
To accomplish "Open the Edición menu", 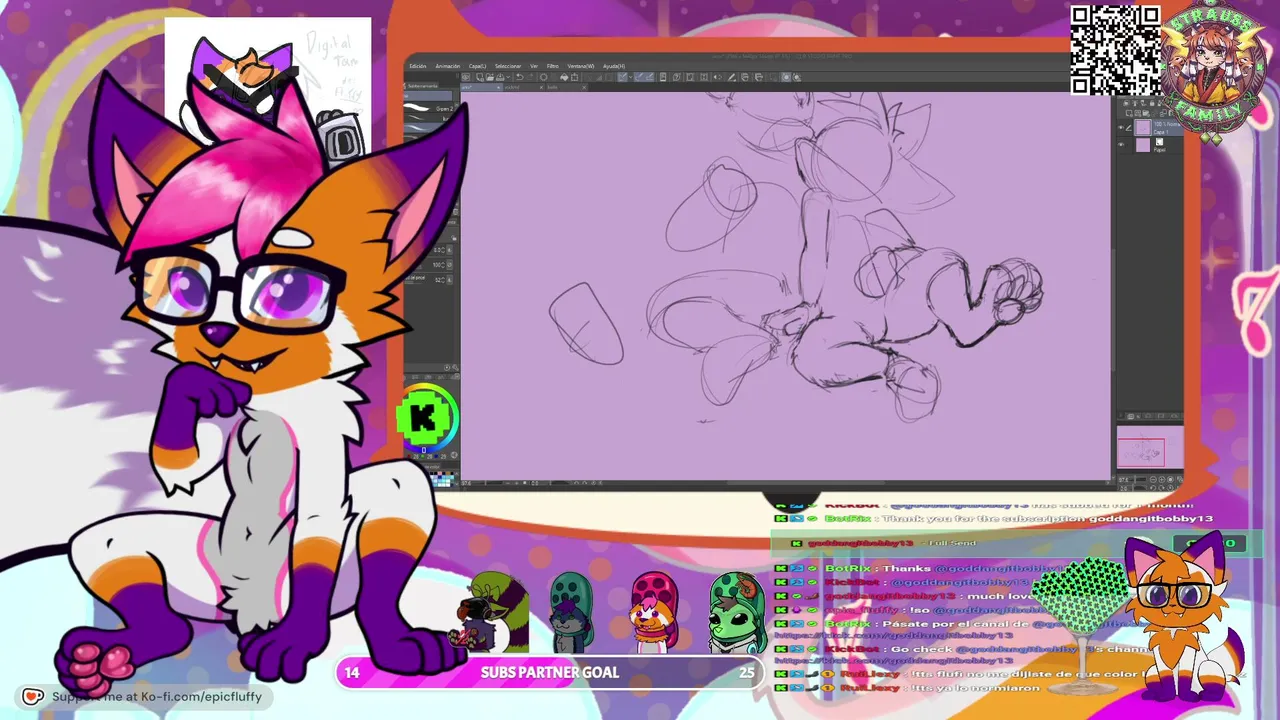I will 418,66.
